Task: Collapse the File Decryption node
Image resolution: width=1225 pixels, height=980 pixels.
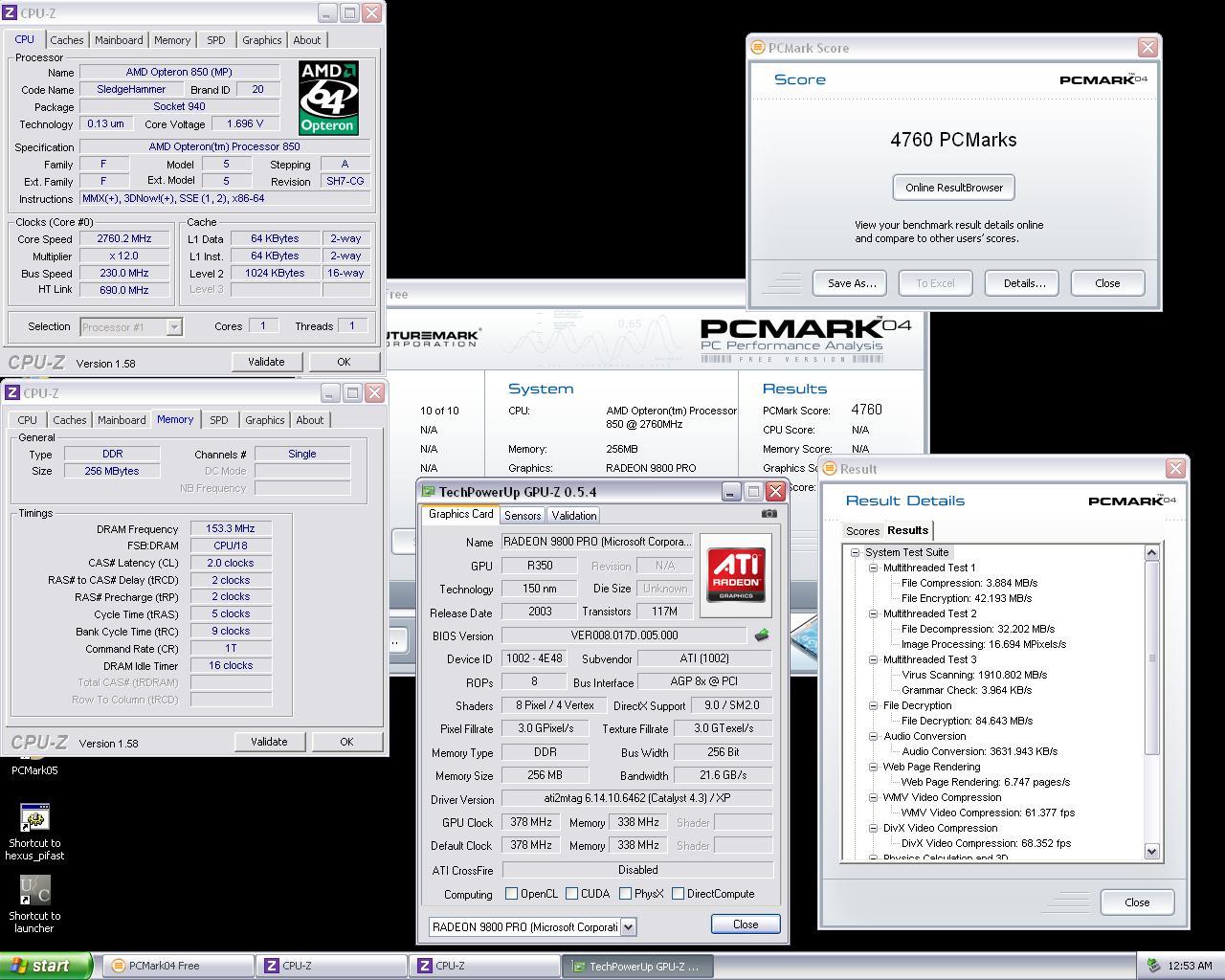Action: click(x=873, y=705)
